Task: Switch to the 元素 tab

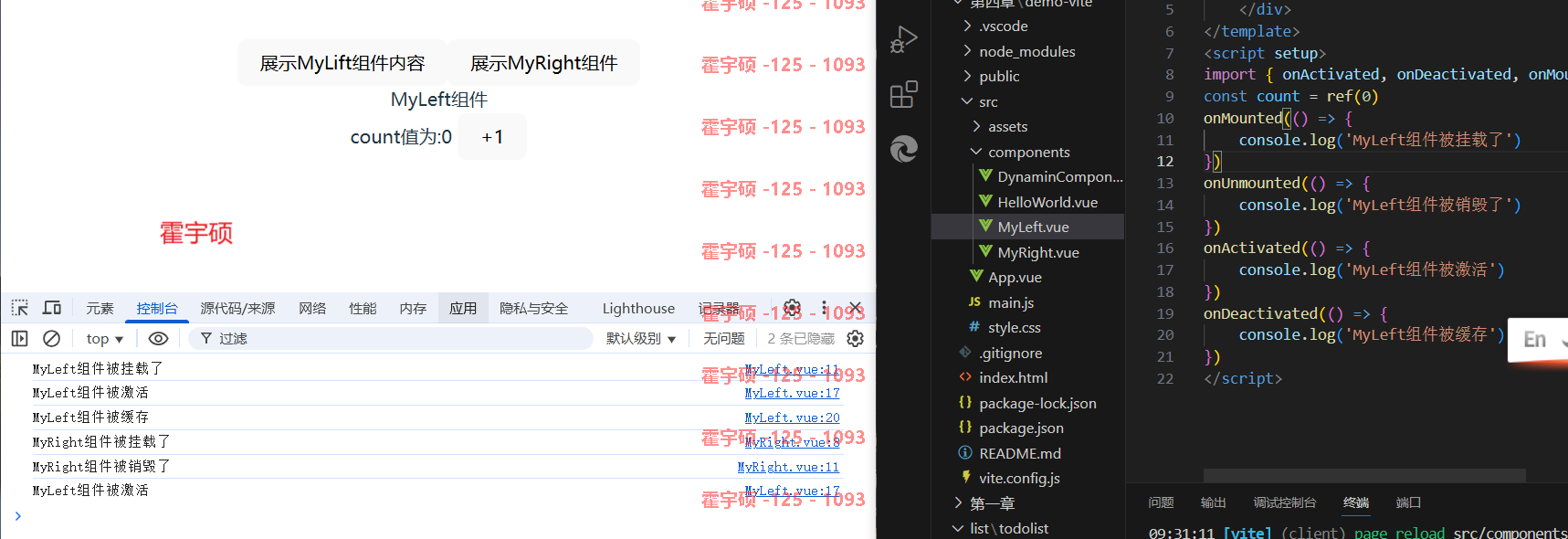Action: click(x=100, y=308)
